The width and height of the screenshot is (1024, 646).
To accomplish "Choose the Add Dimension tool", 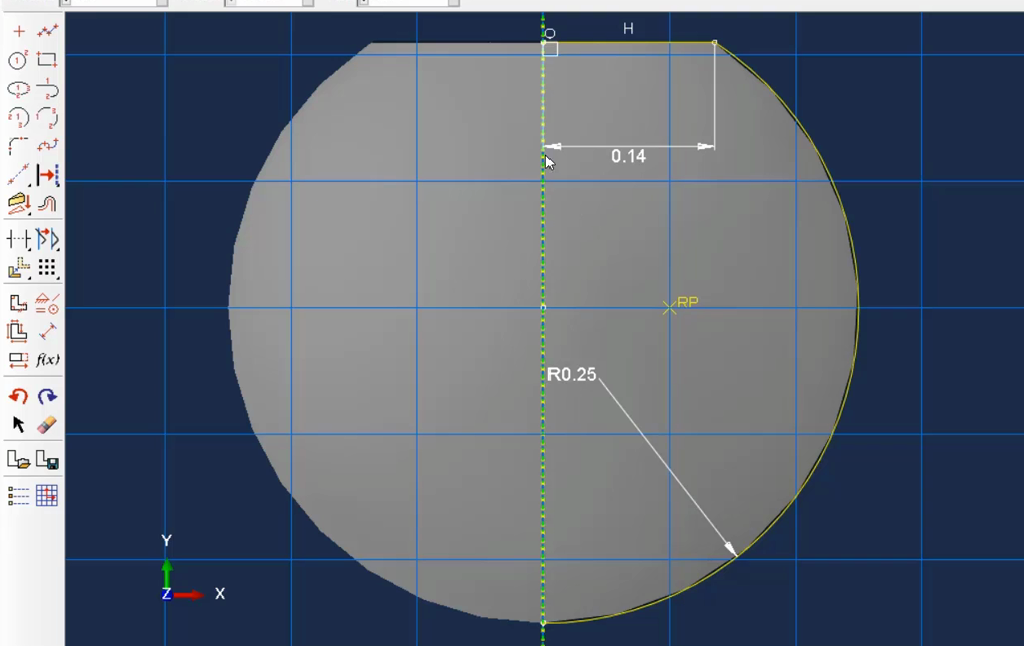I will pyautogui.click(x=47, y=332).
